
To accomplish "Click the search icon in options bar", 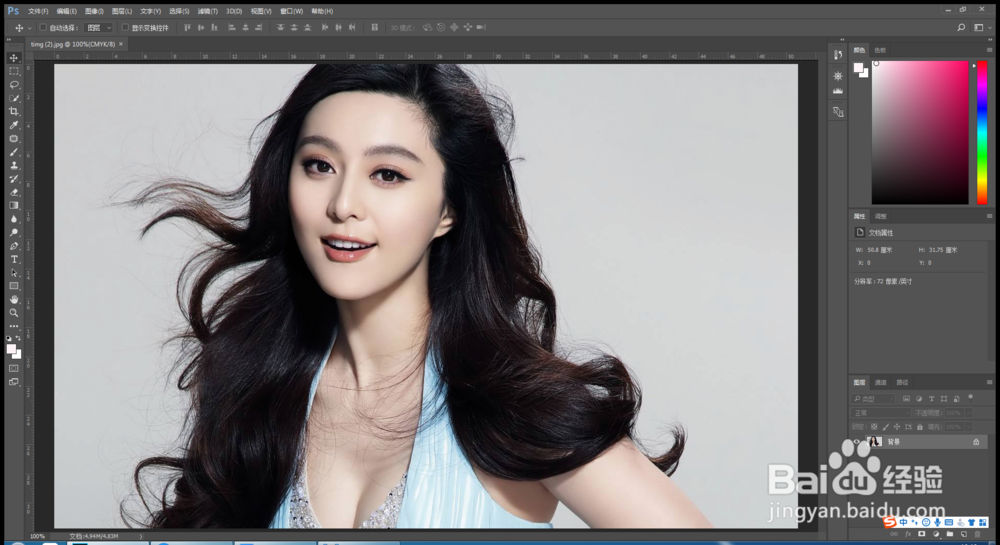I will coord(961,27).
